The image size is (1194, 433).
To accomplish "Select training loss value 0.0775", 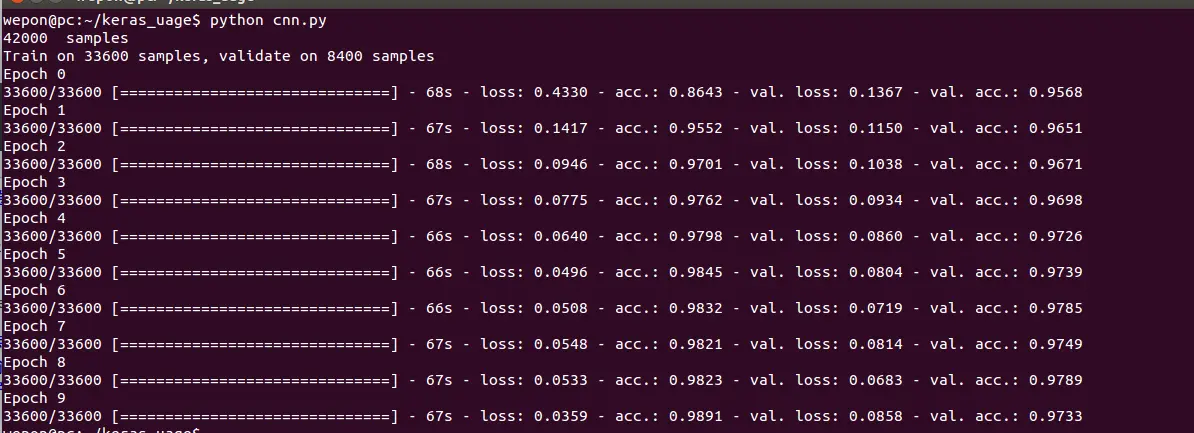I will pyautogui.click(x=560, y=200).
